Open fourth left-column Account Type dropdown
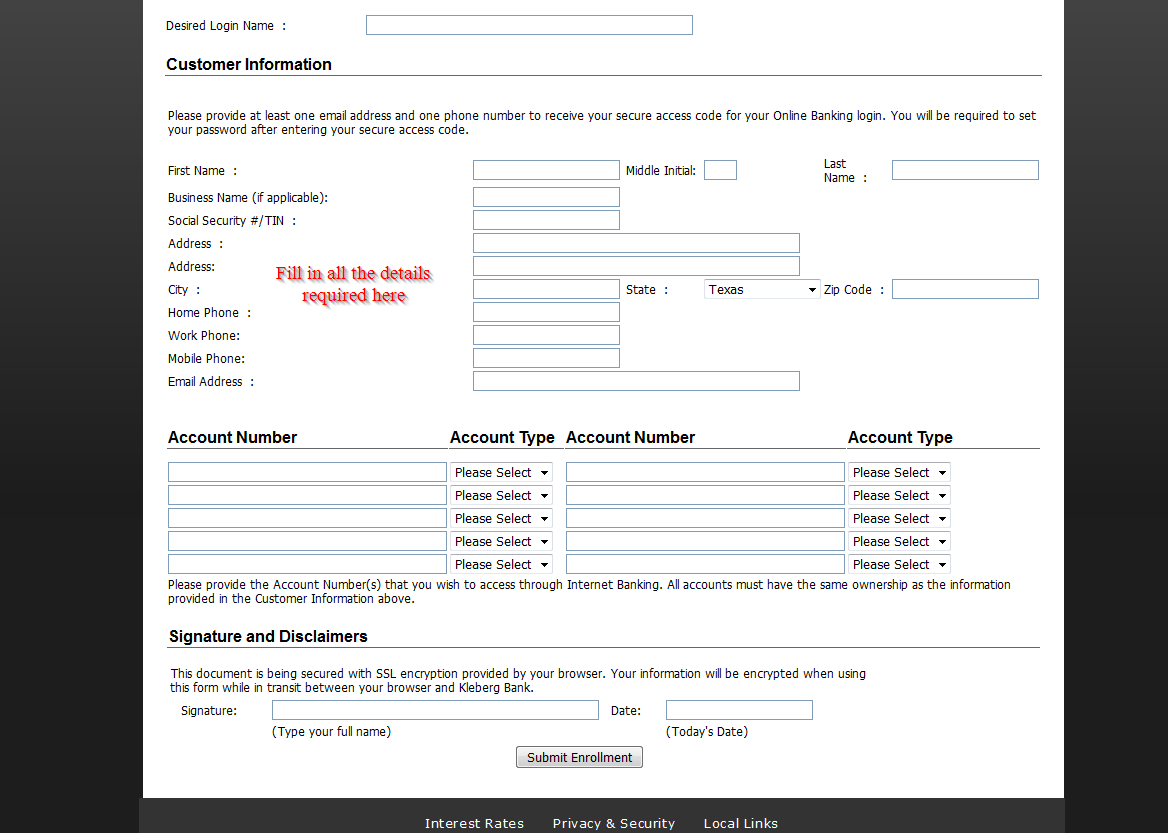The image size is (1168, 833). point(501,542)
